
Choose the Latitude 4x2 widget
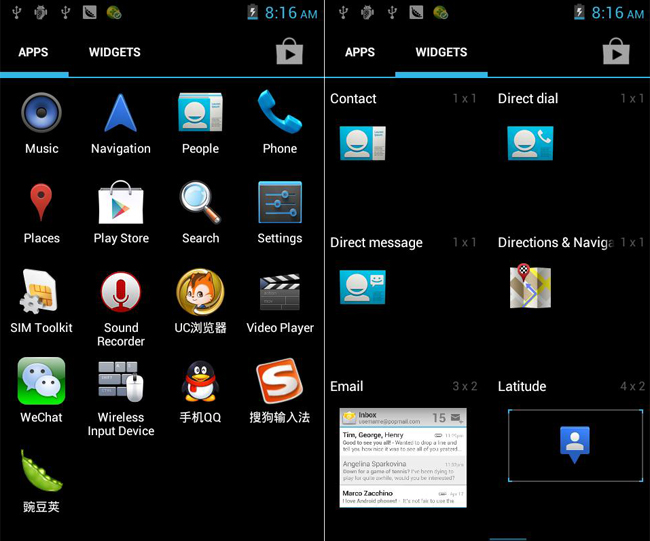point(575,445)
